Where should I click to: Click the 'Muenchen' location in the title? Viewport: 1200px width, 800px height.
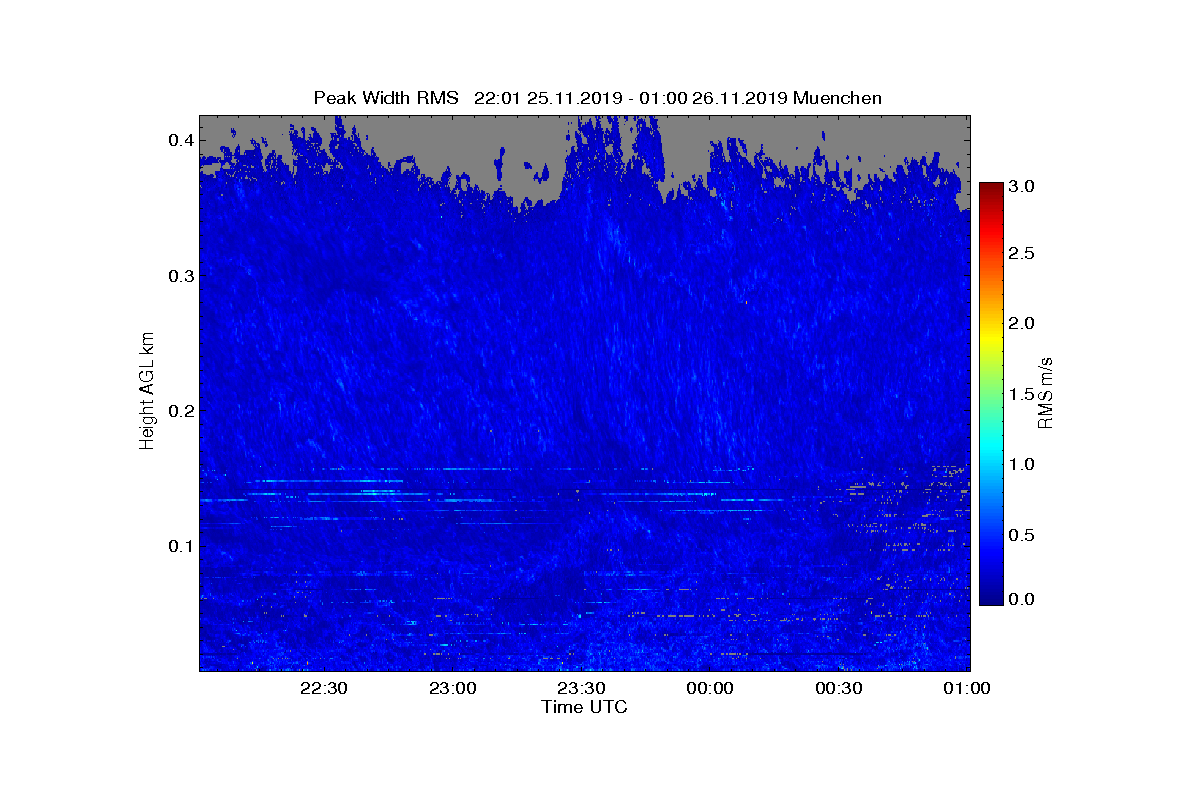coord(837,97)
